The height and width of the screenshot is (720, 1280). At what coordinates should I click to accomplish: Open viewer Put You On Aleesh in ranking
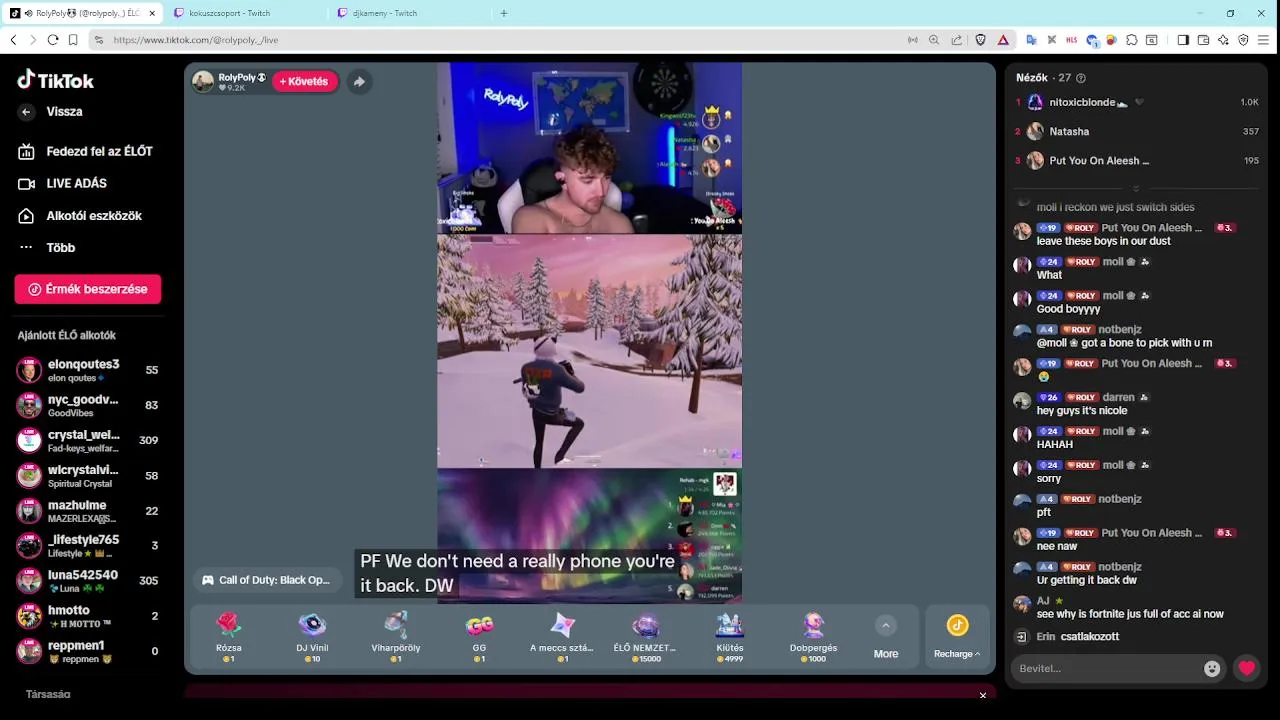[1137, 160]
